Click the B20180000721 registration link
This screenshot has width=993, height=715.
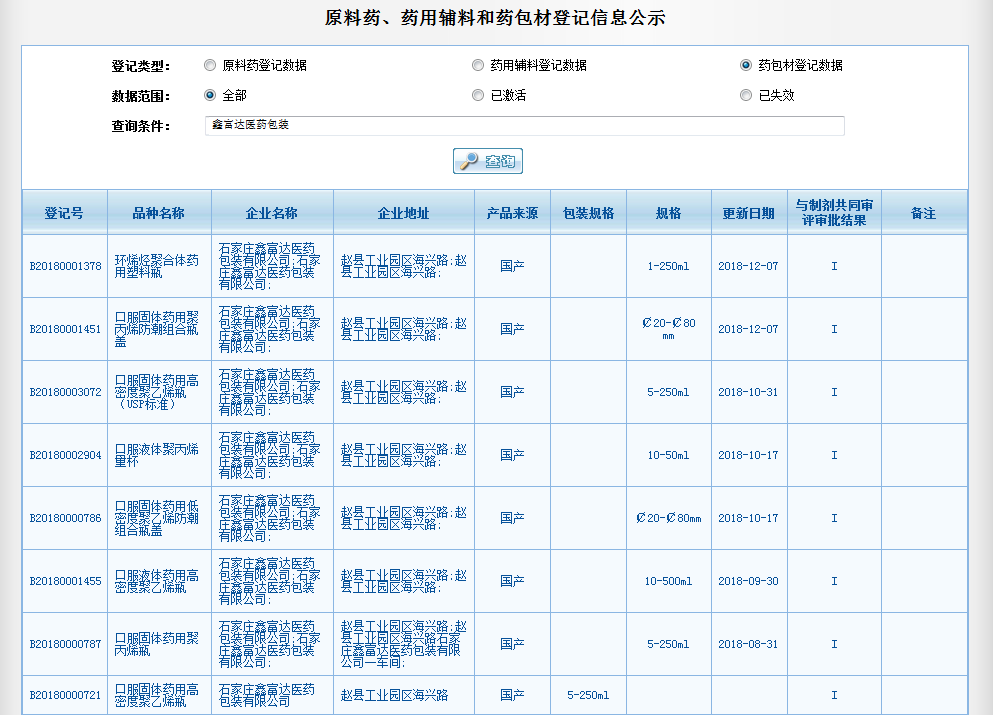pos(65,695)
